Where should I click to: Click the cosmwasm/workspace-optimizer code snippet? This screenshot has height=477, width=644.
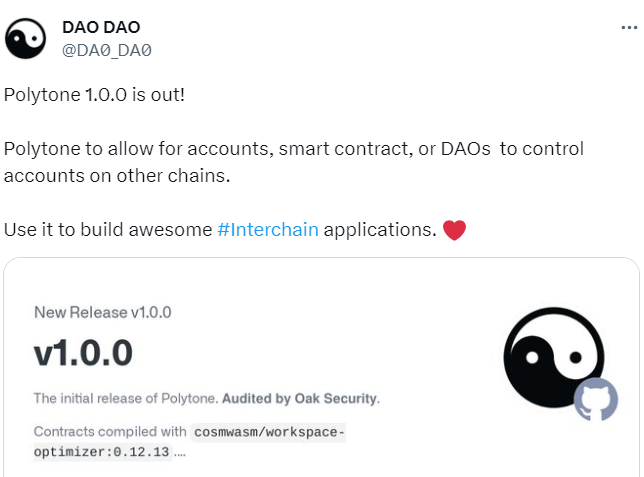[x=269, y=432]
